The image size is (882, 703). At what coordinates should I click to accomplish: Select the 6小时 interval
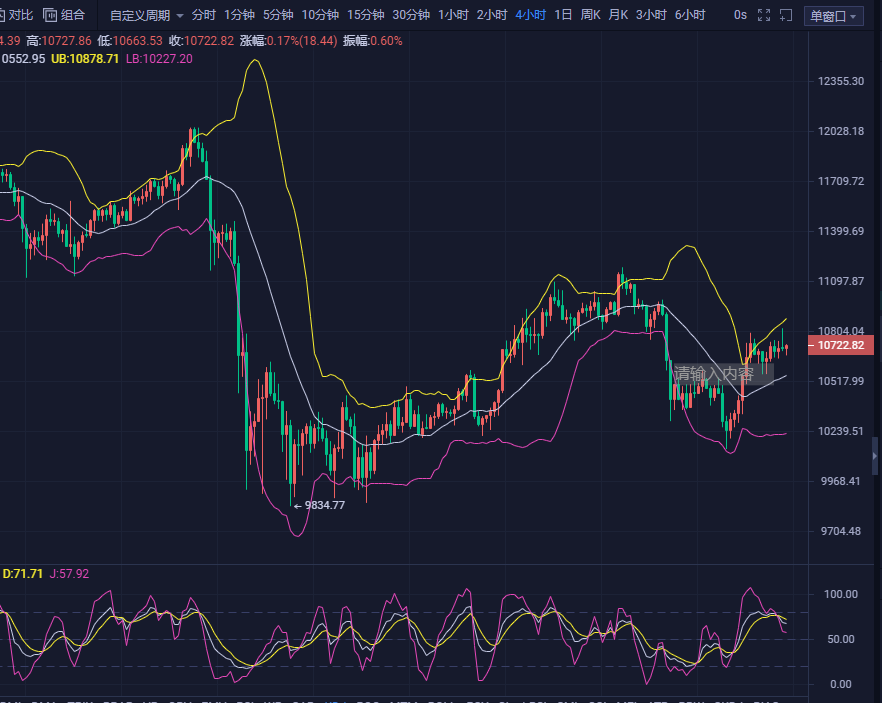[x=690, y=15]
